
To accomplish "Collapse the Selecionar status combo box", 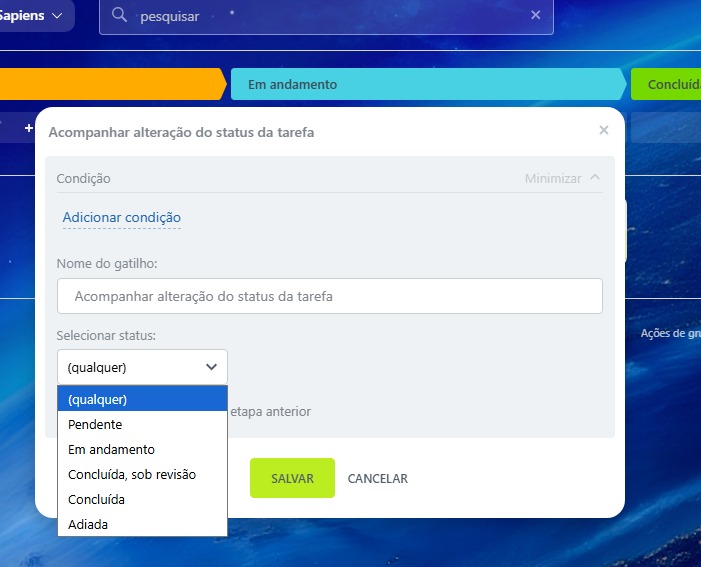I will tap(142, 367).
